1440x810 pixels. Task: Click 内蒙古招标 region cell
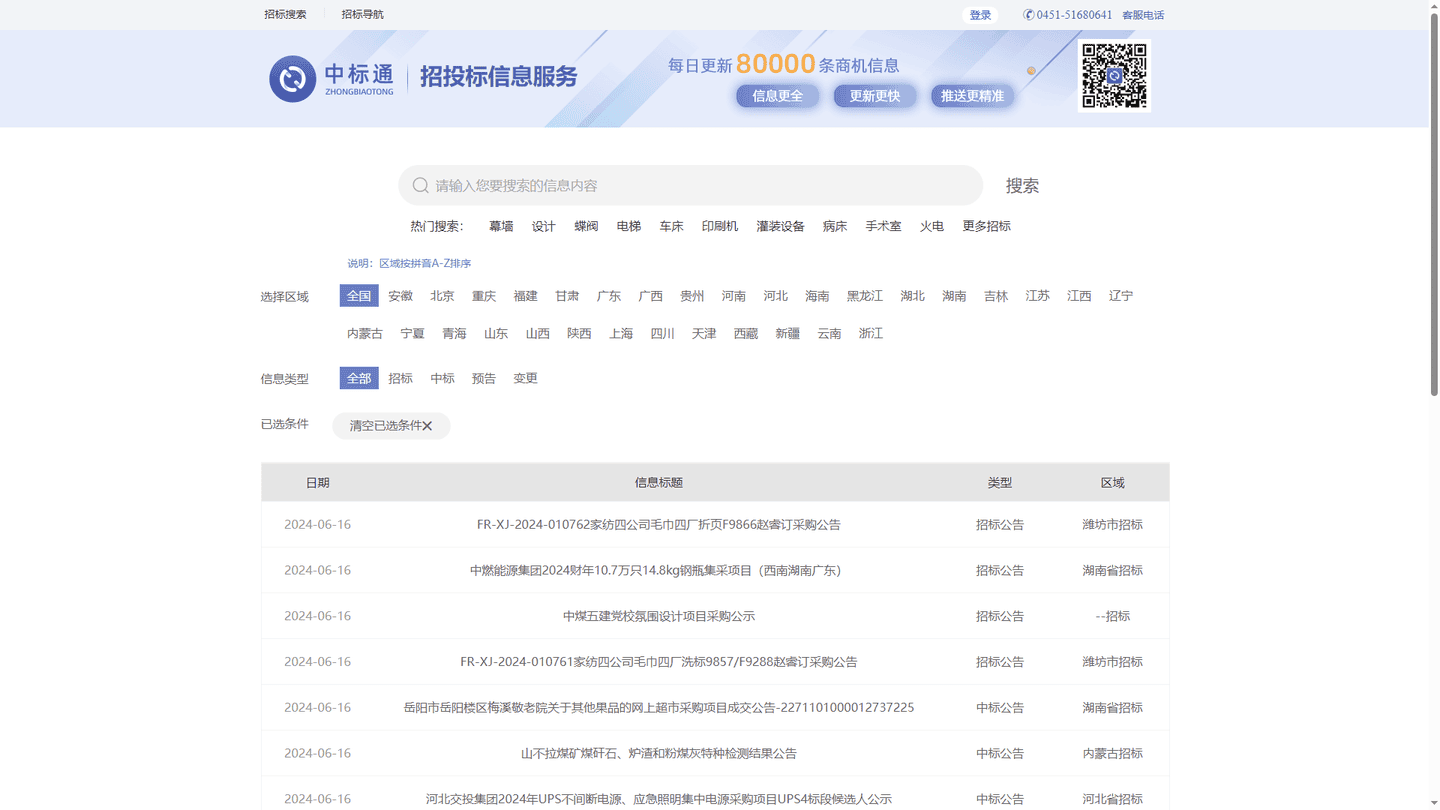click(1112, 754)
